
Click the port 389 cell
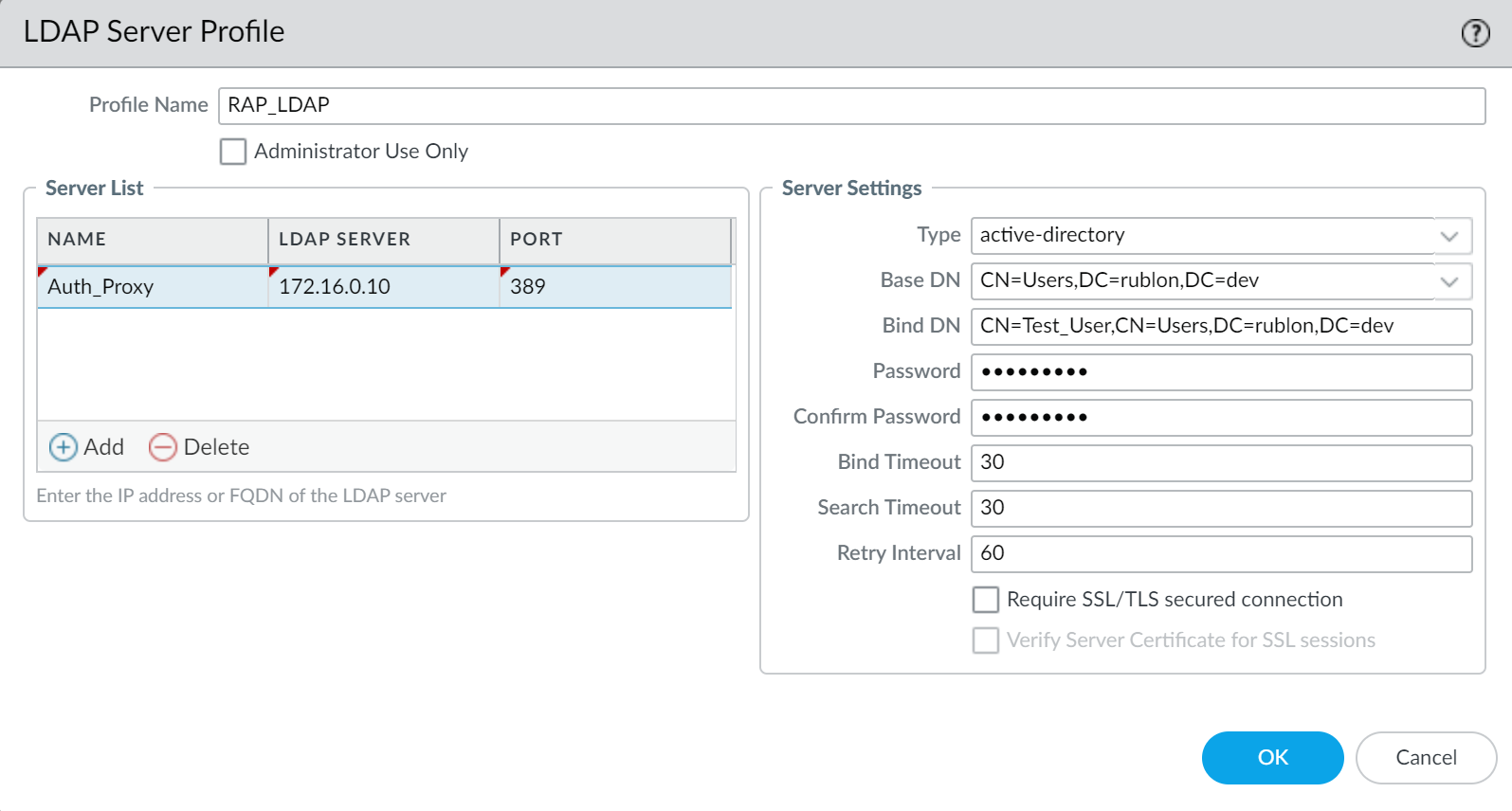click(614, 287)
